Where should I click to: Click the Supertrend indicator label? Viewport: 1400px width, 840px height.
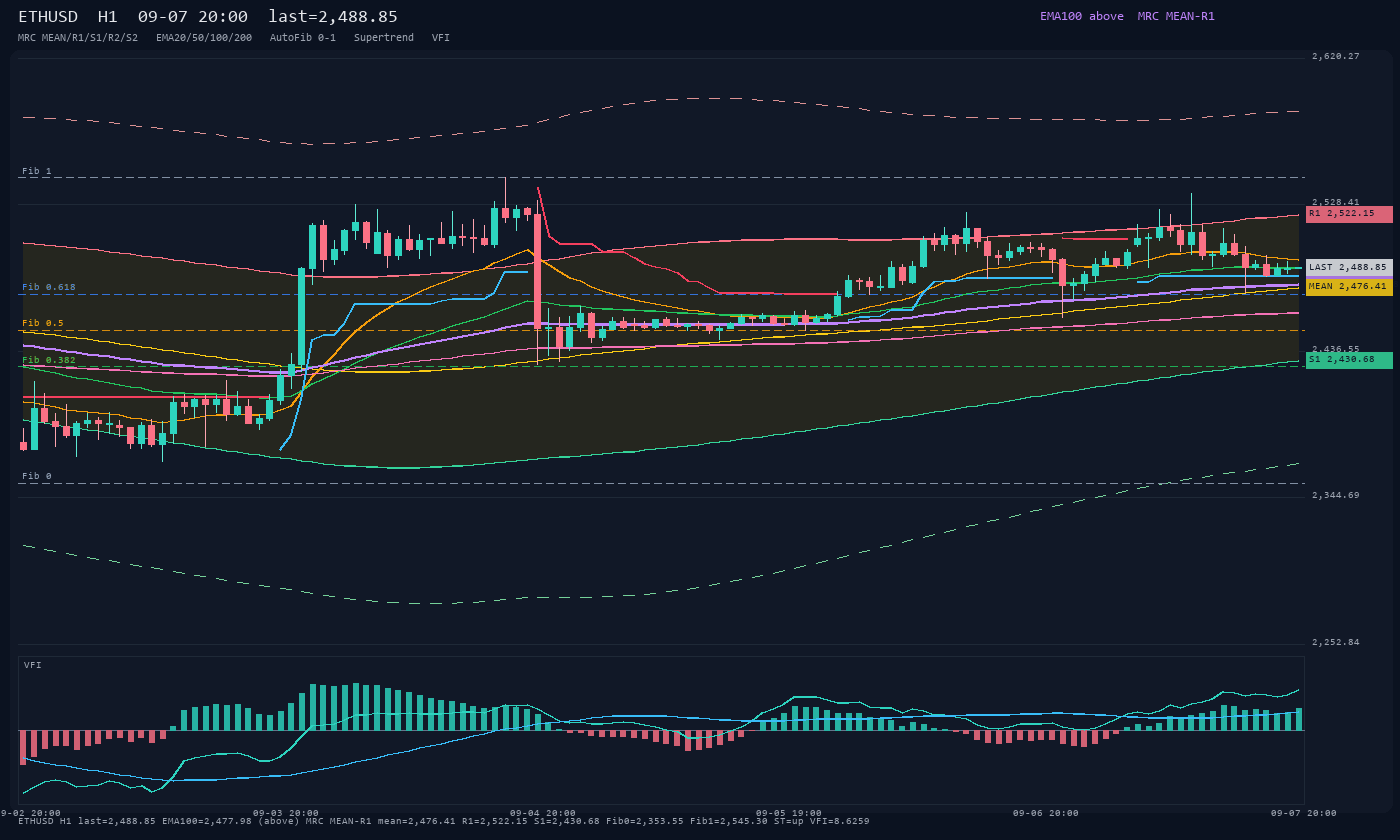[384, 38]
